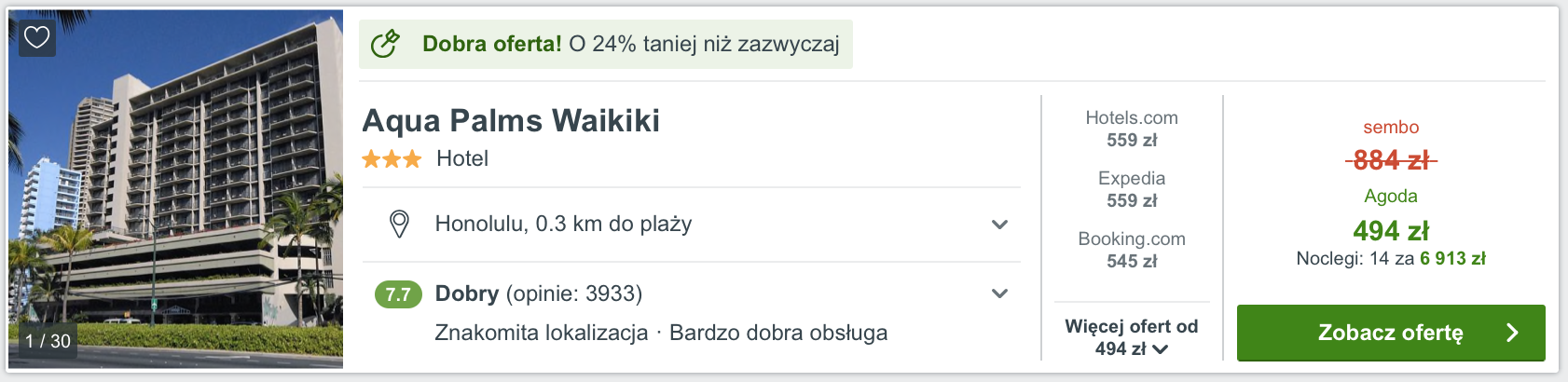Click the Dobra oferta banner
1568x382 pixels.
[606, 44]
